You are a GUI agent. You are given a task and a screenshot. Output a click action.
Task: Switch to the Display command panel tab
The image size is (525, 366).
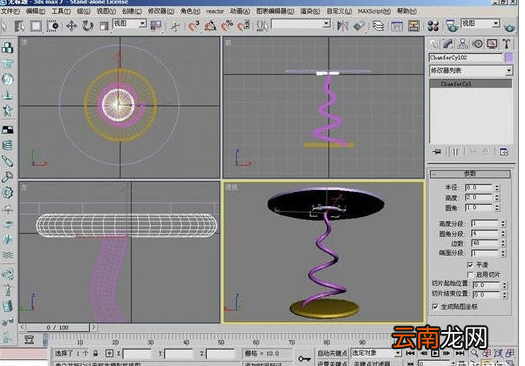point(492,44)
